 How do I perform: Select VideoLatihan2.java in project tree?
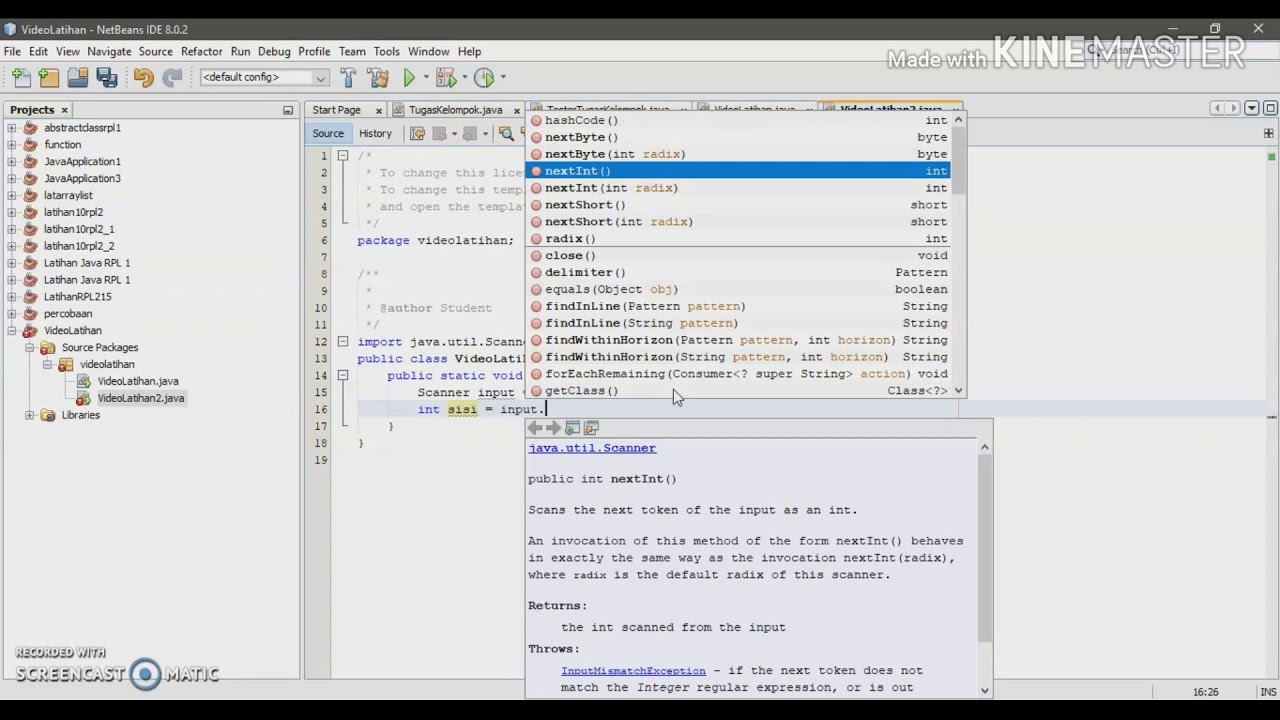[140, 398]
